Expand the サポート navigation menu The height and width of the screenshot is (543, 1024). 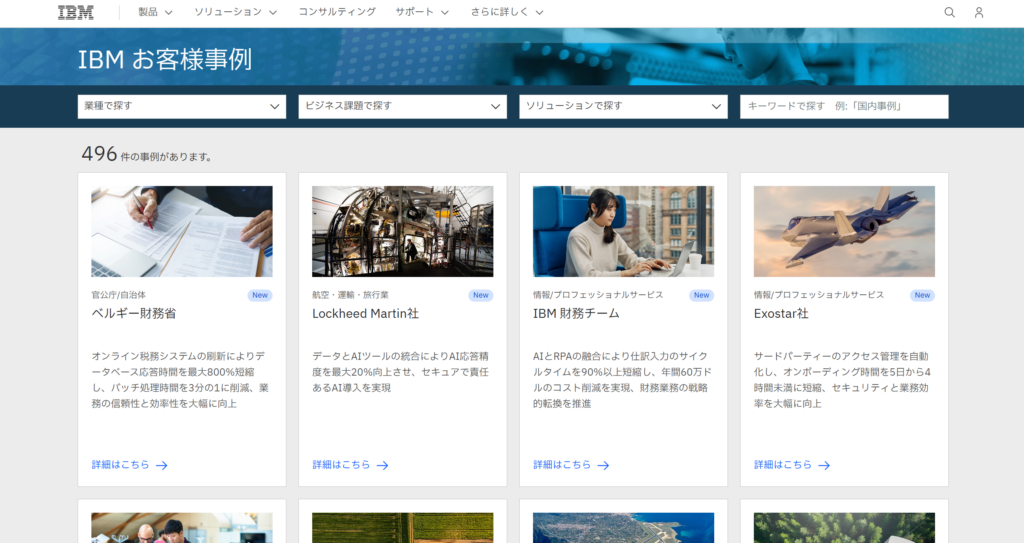(423, 12)
